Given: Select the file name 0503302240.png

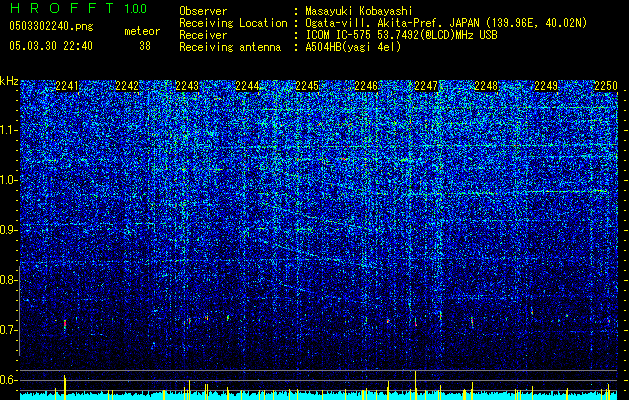Looking at the screenshot, I should (x=51, y=26).
